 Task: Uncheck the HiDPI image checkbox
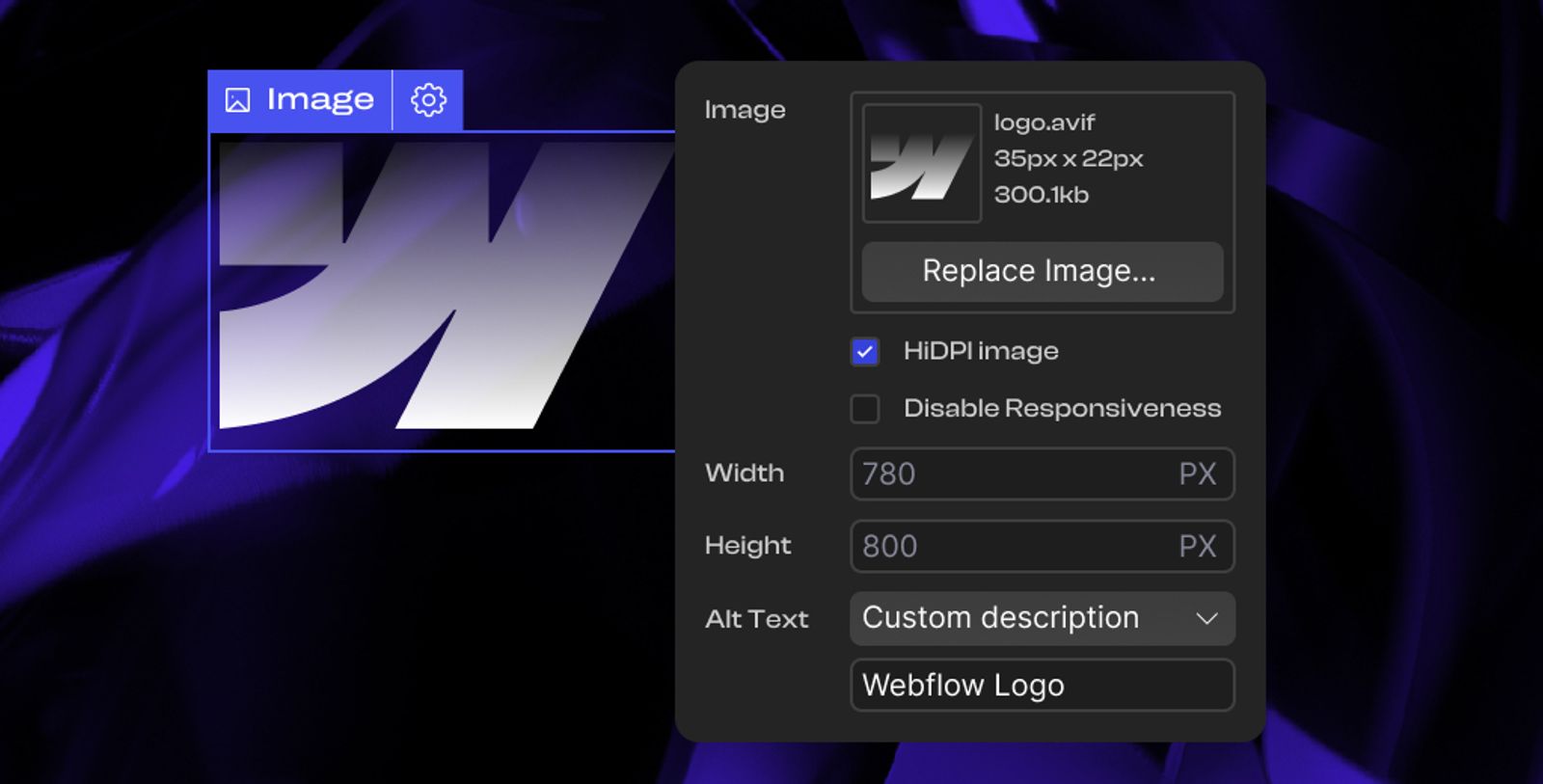coord(865,352)
